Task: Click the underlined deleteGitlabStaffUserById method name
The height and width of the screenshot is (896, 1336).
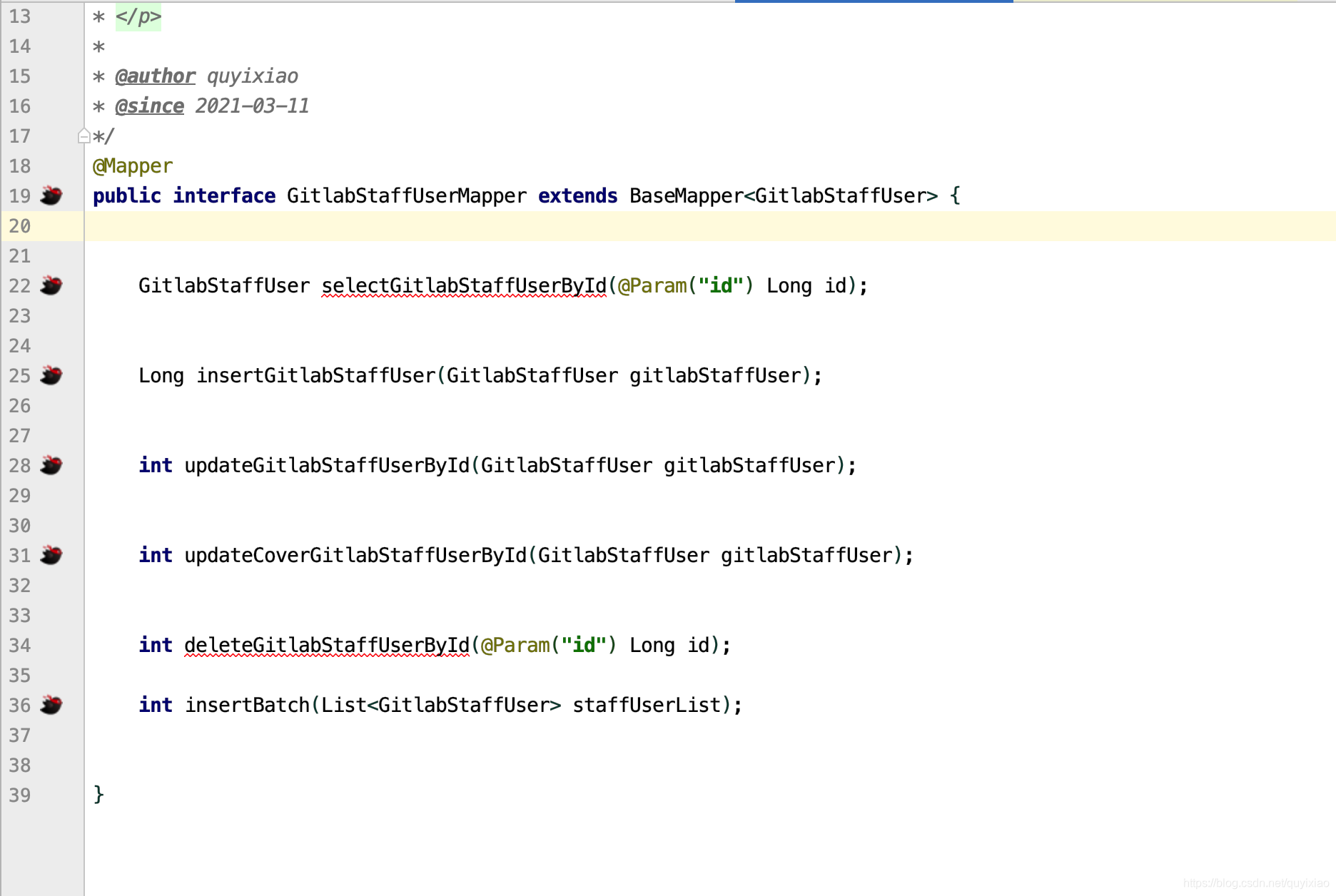Action: pyautogui.click(x=327, y=645)
